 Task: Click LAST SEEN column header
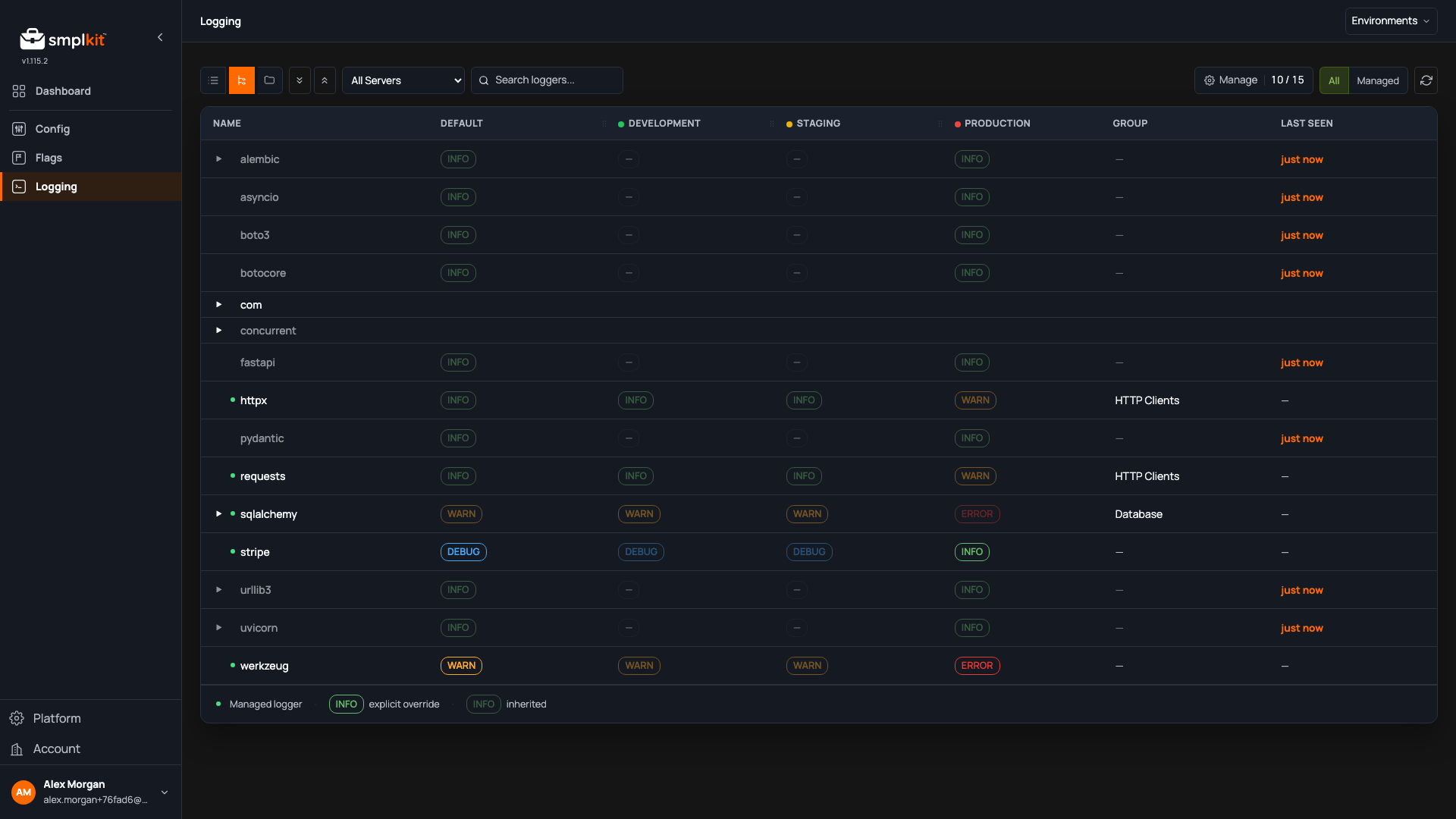click(1307, 124)
